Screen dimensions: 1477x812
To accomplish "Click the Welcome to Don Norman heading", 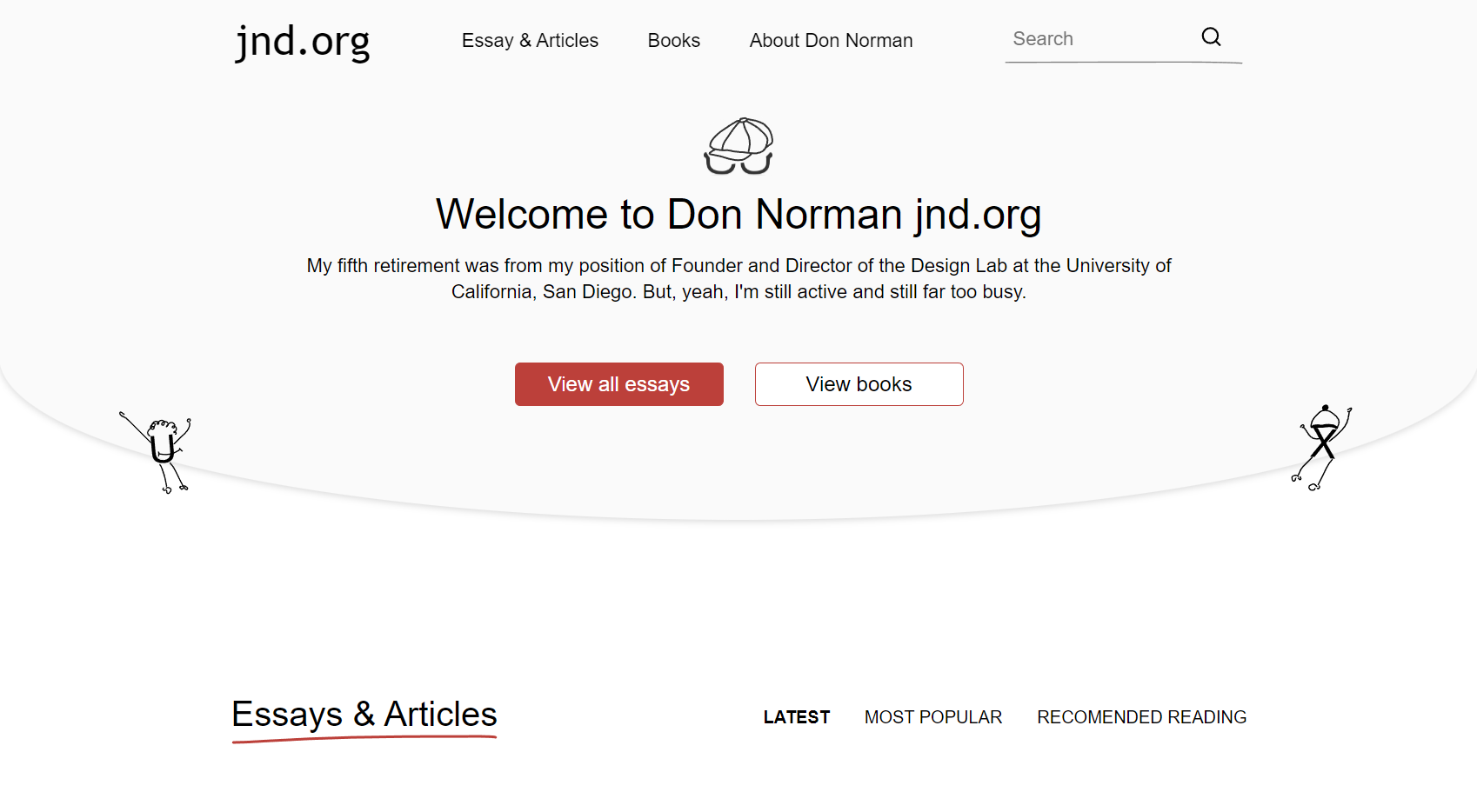I will pyautogui.click(x=738, y=214).
